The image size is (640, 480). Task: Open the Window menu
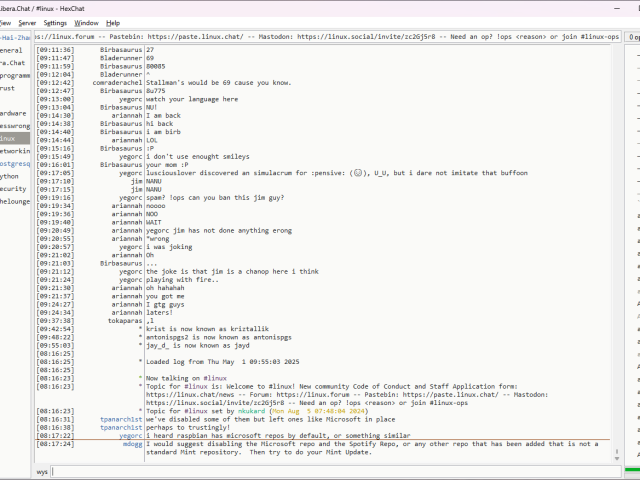point(86,22)
